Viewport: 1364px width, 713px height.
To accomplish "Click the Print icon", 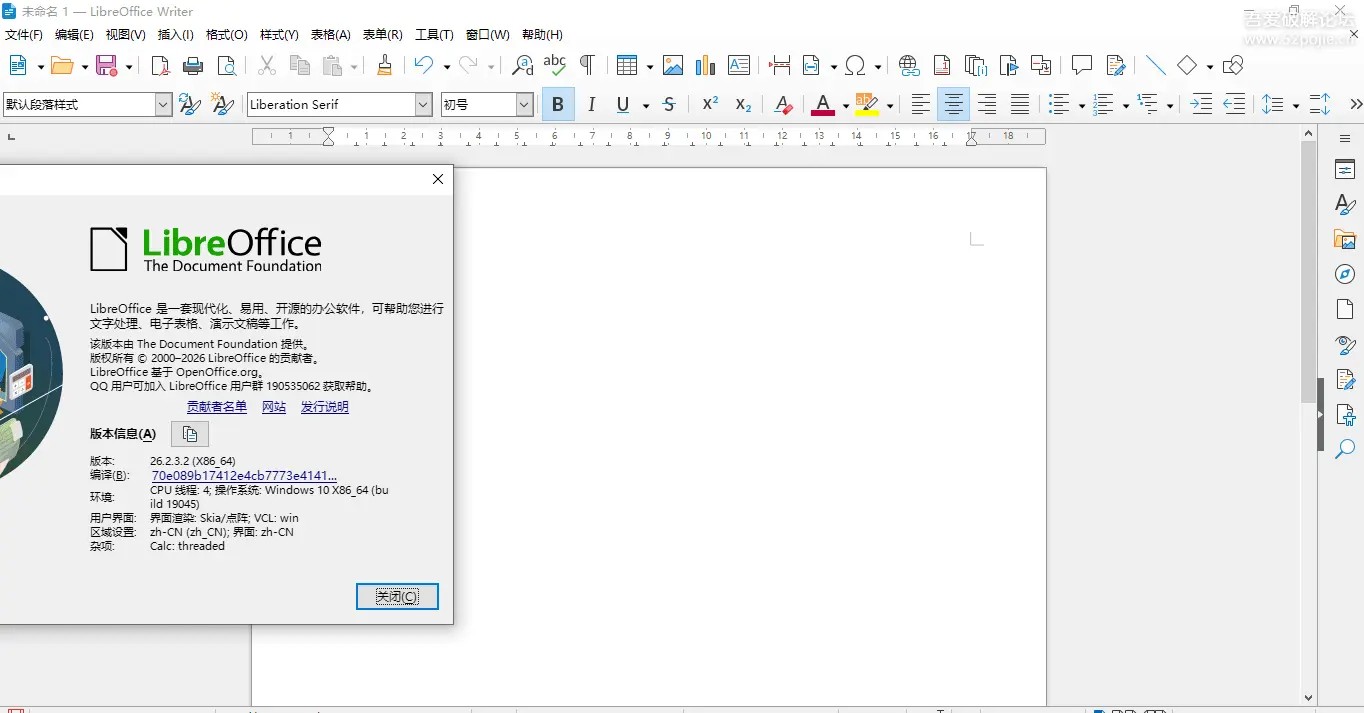I will [x=194, y=66].
